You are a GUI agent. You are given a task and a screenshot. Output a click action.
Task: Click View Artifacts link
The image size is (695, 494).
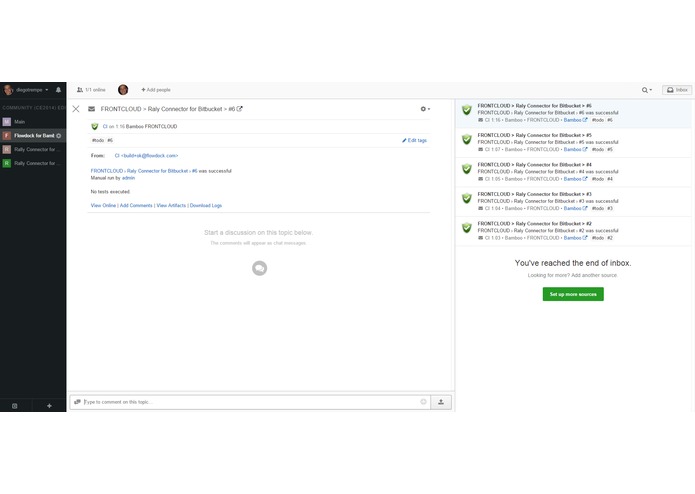171,206
